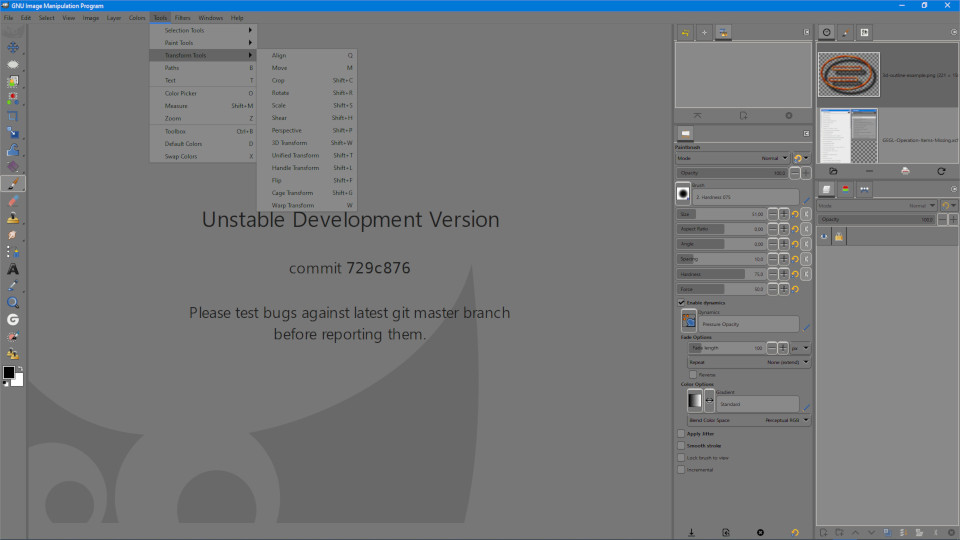Select the Eraser tool in toolbox
960x540 pixels.
pos(13,201)
